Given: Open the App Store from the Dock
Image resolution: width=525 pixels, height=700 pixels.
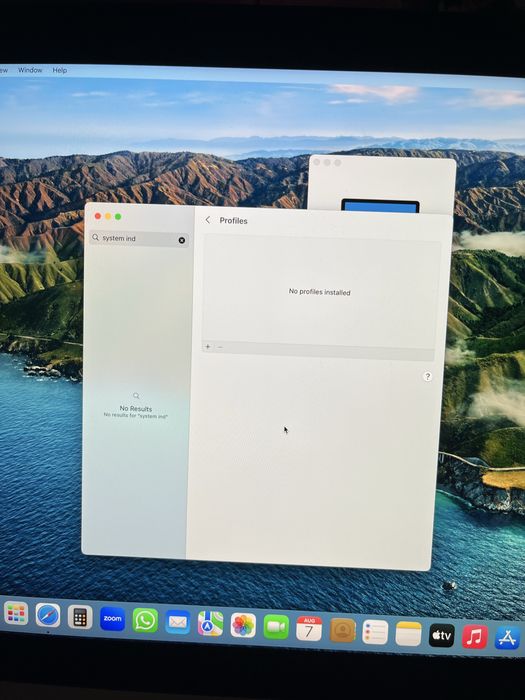Looking at the screenshot, I should 508,638.
